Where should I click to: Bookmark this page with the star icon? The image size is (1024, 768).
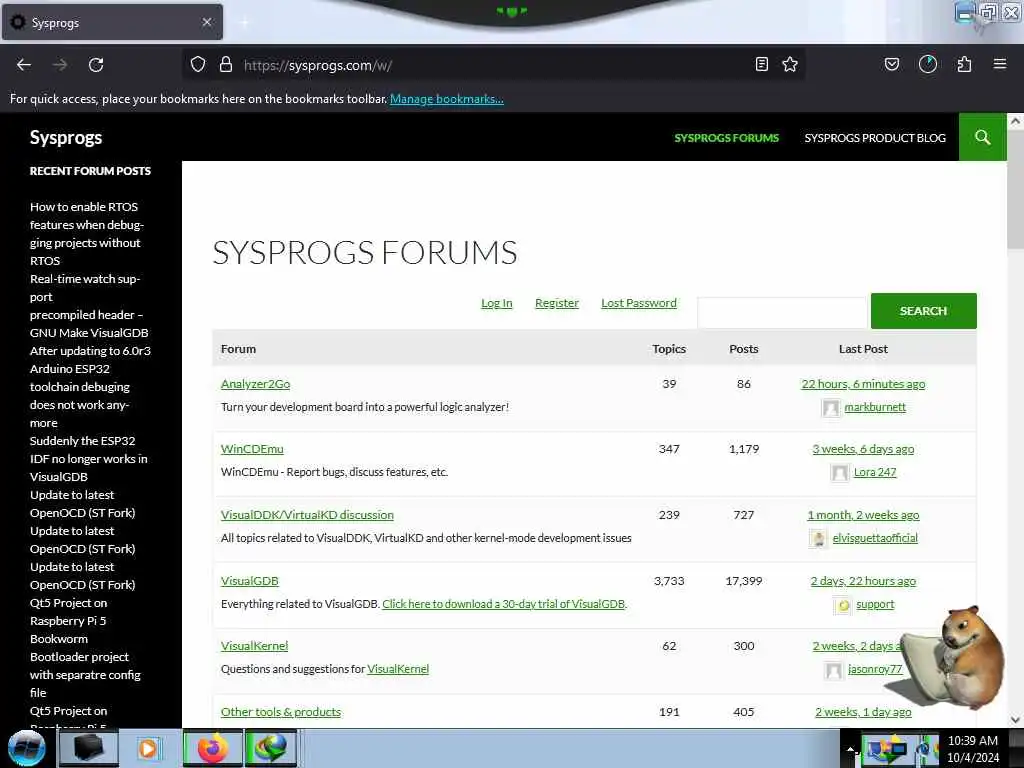click(x=790, y=64)
